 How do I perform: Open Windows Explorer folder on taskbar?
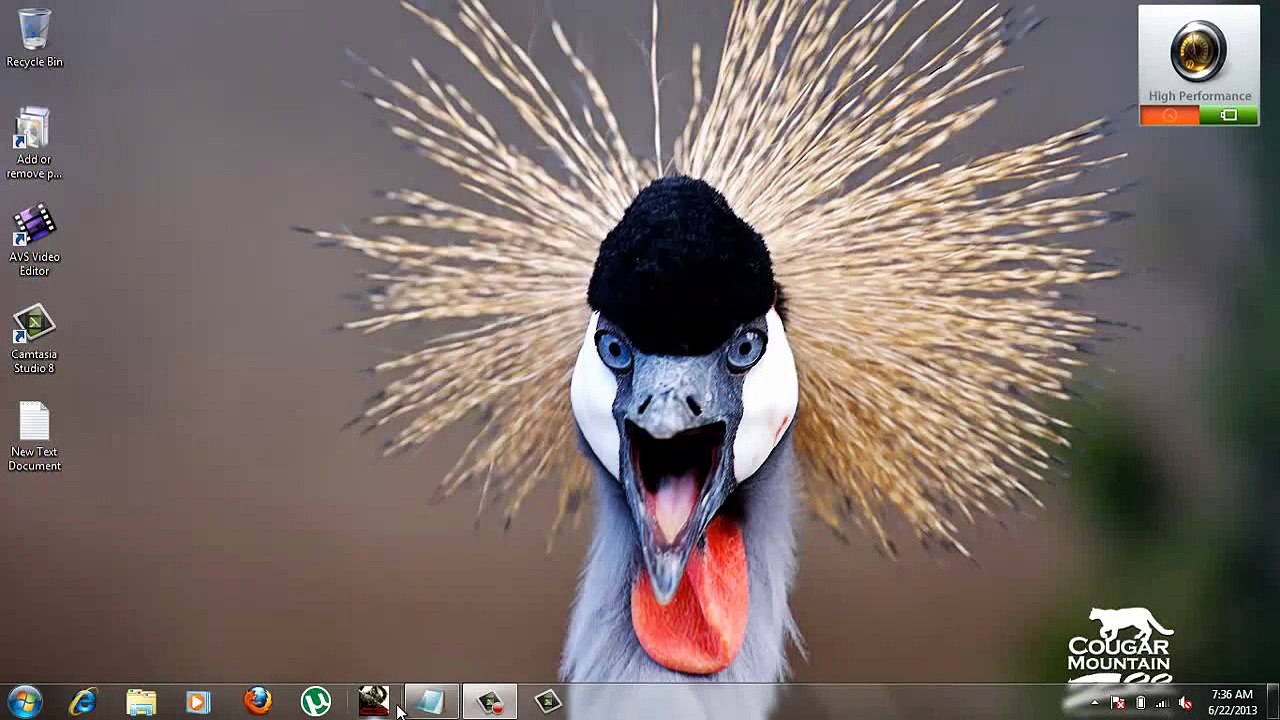tap(141, 701)
